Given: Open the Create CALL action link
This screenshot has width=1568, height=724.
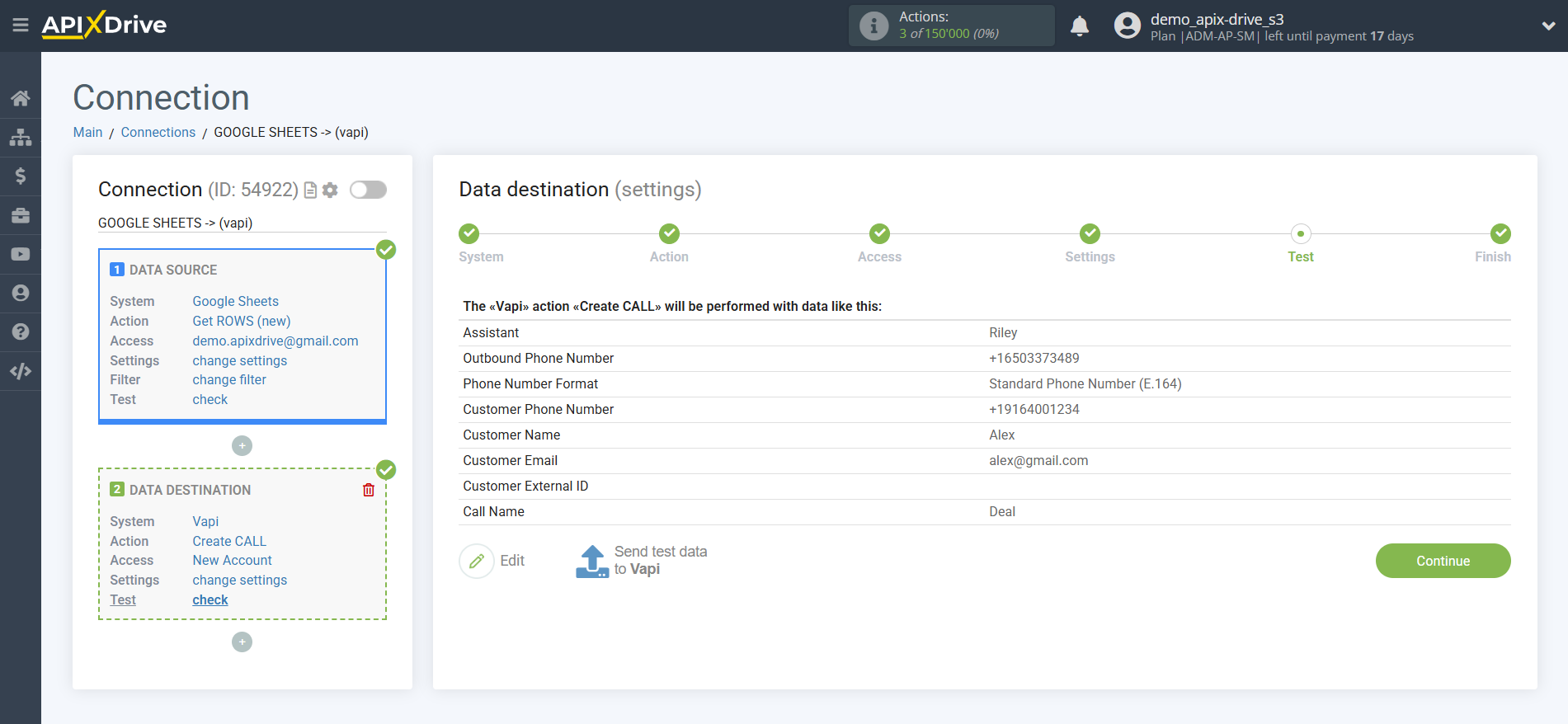Looking at the screenshot, I should [x=229, y=541].
